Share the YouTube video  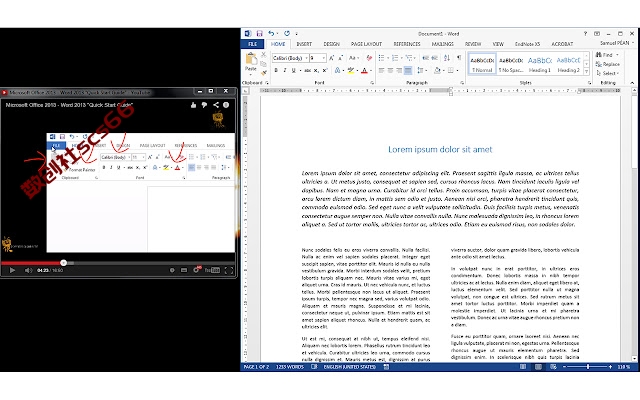216,105
